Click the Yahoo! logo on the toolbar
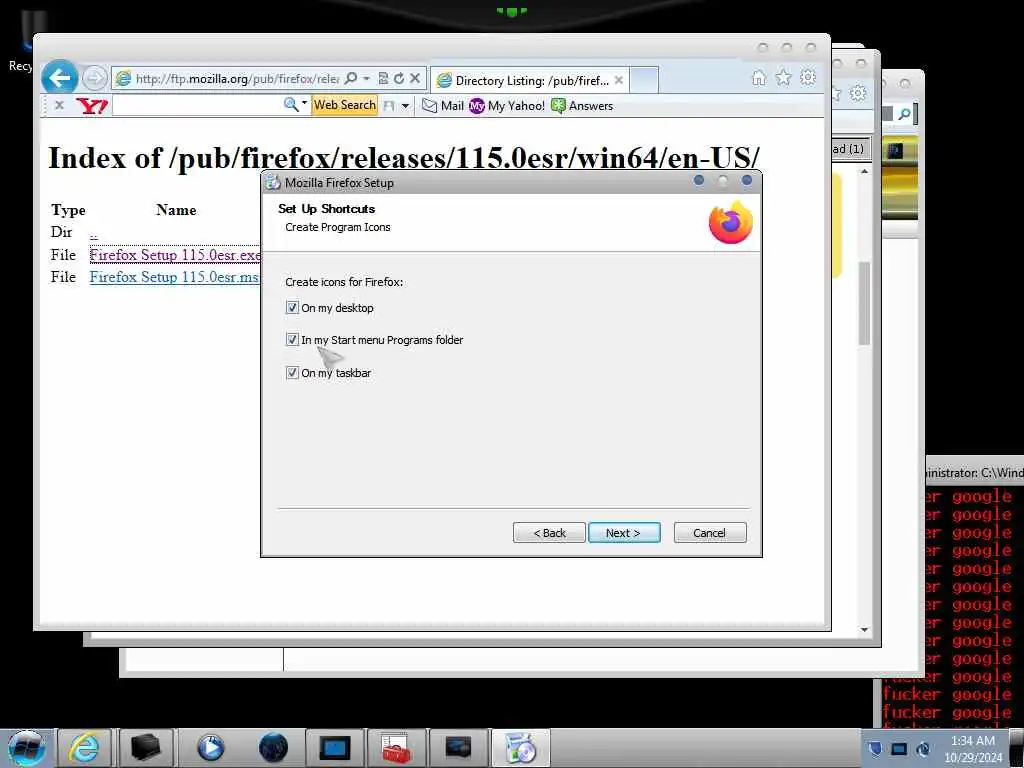Viewport: 1024px width, 768px height. [91, 105]
